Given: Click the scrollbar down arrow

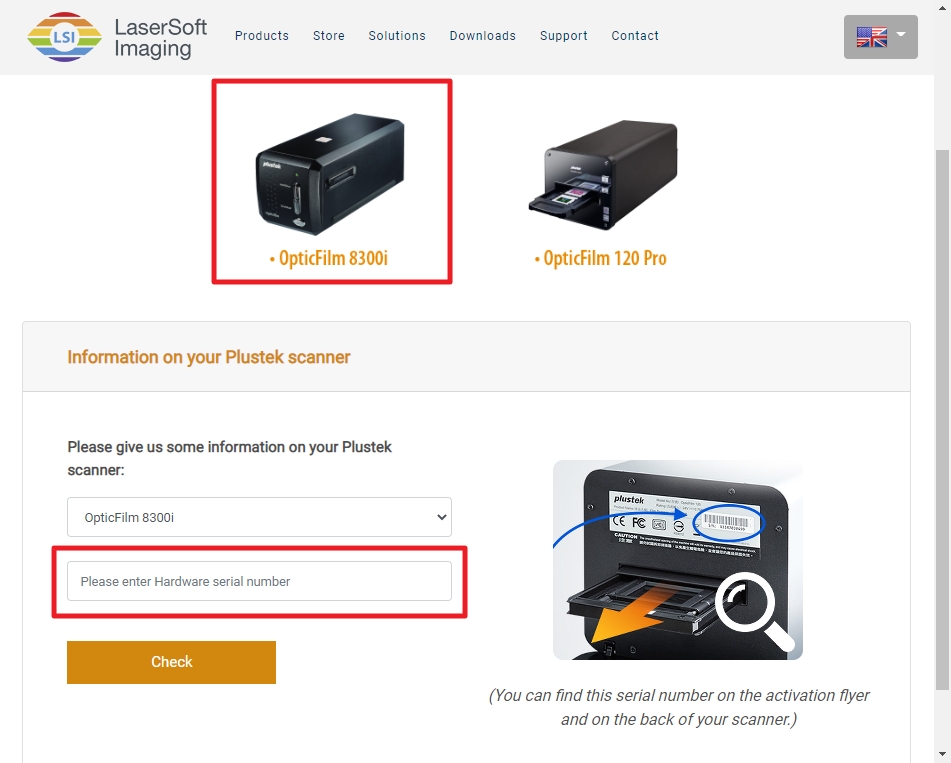Looking at the screenshot, I should point(942,755).
